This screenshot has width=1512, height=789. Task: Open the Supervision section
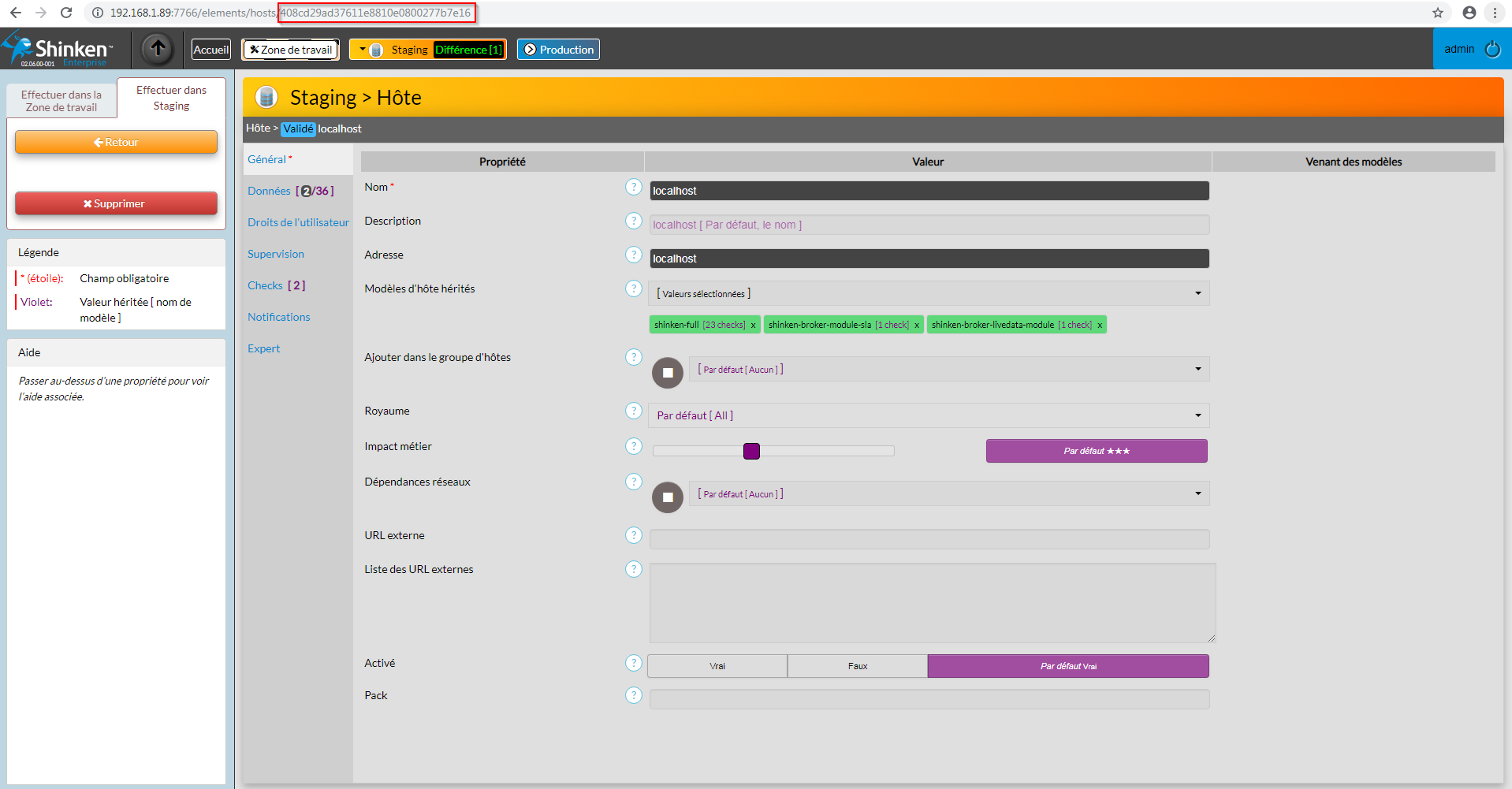point(275,254)
